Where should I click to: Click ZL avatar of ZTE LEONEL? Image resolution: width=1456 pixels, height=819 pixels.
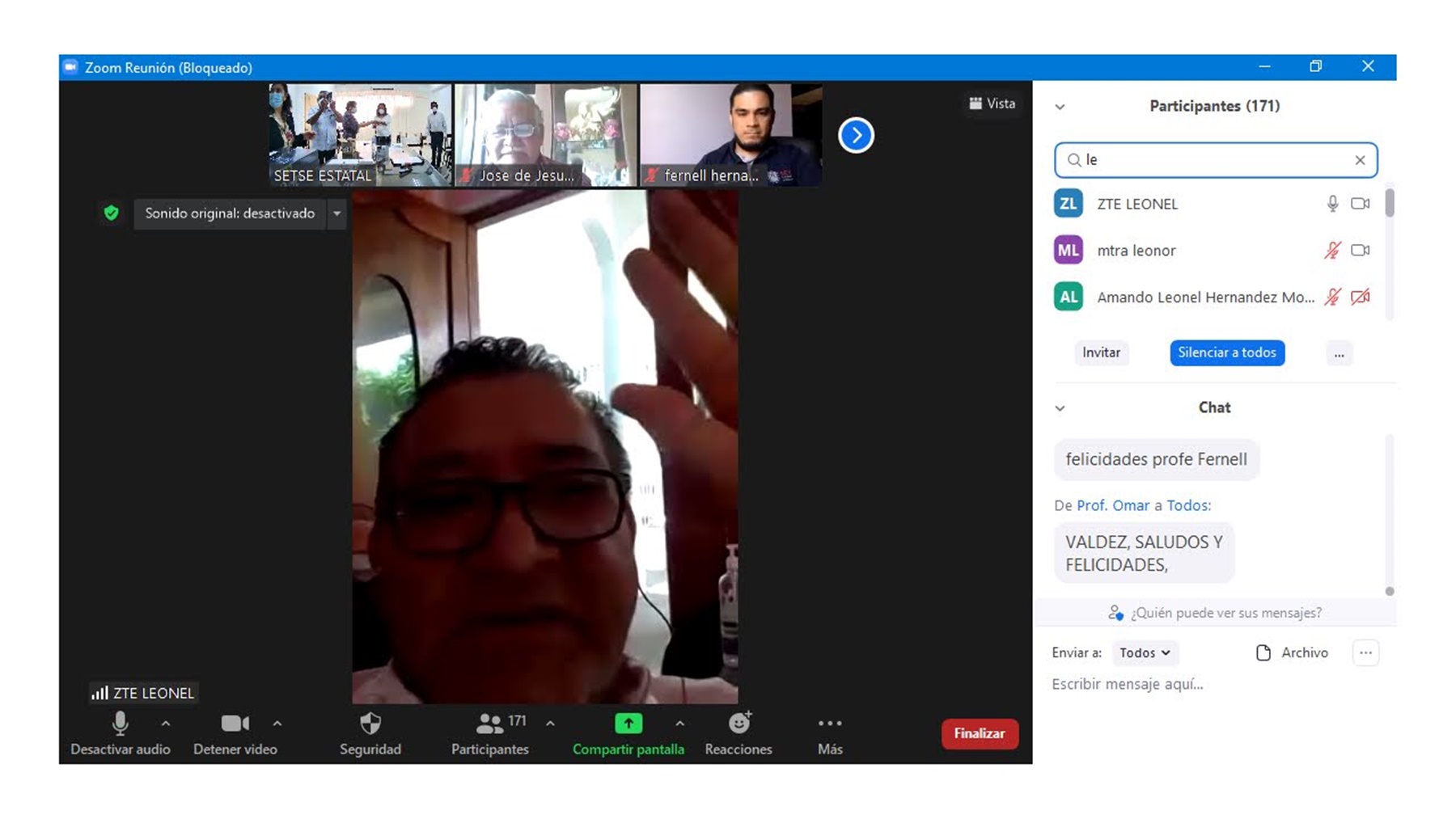coord(1068,204)
